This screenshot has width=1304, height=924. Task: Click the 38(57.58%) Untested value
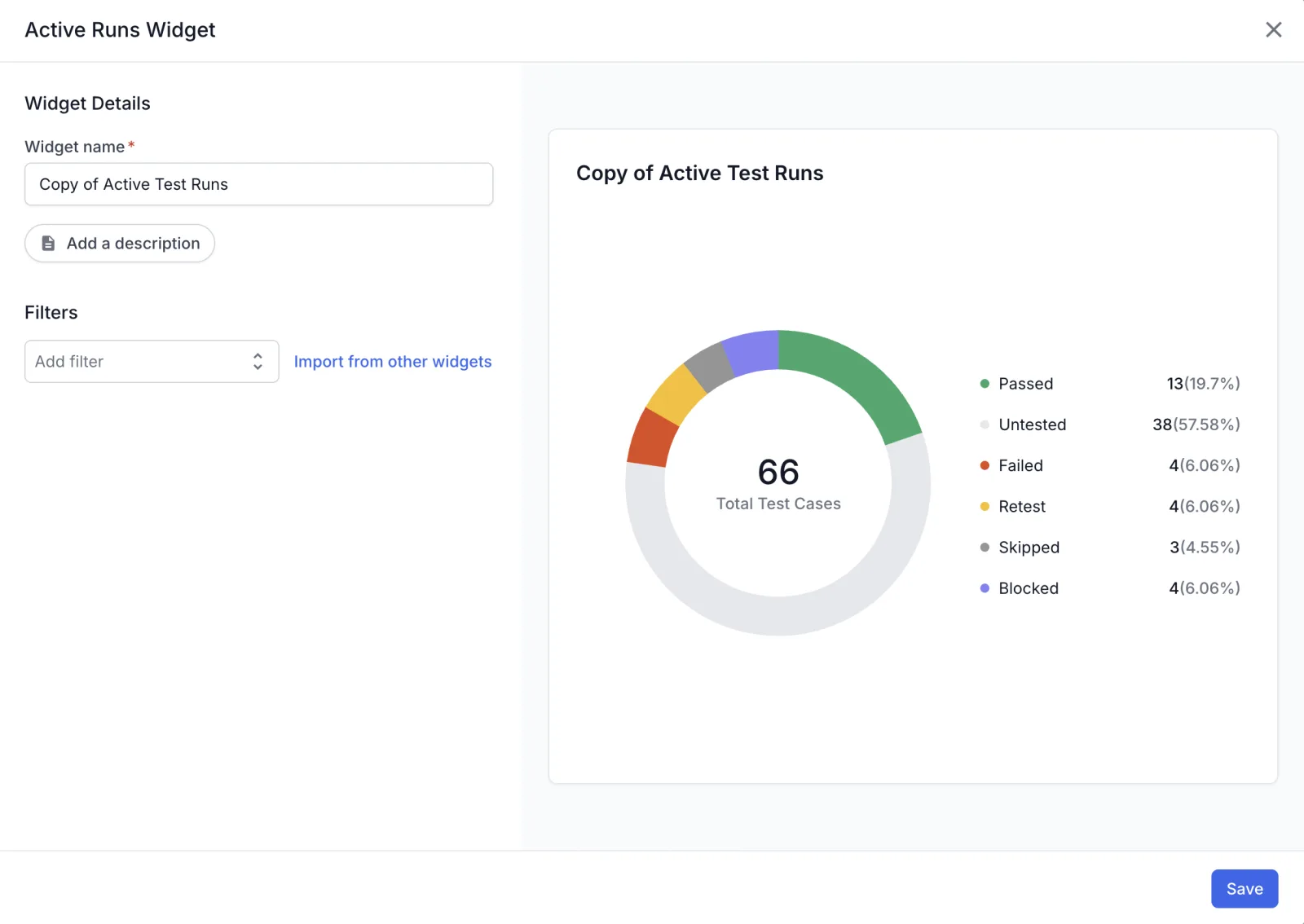(x=1196, y=425)
